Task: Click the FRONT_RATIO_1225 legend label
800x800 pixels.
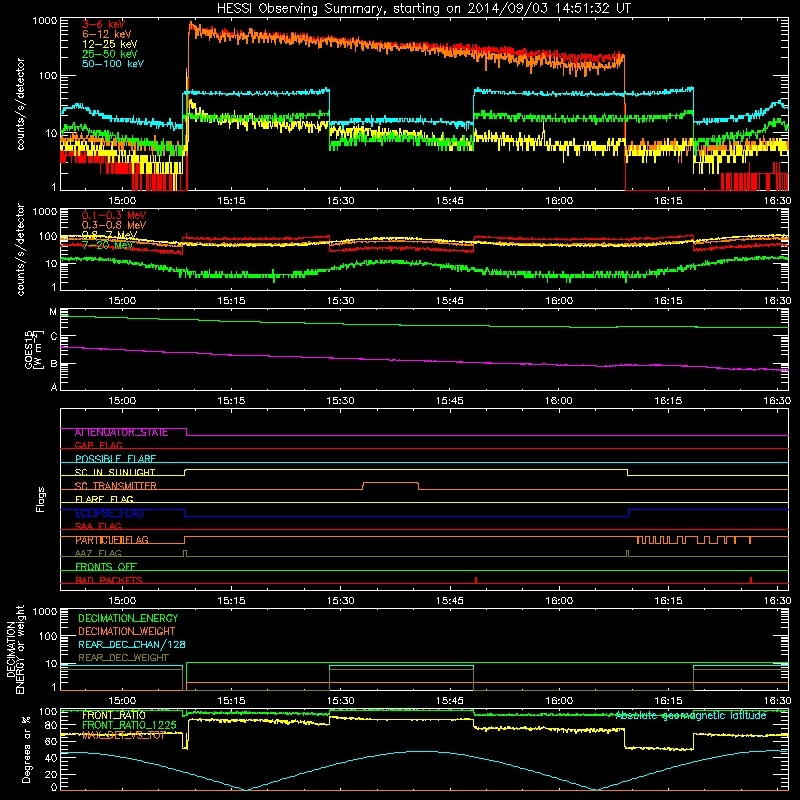Action: click(x=129, y=726)
